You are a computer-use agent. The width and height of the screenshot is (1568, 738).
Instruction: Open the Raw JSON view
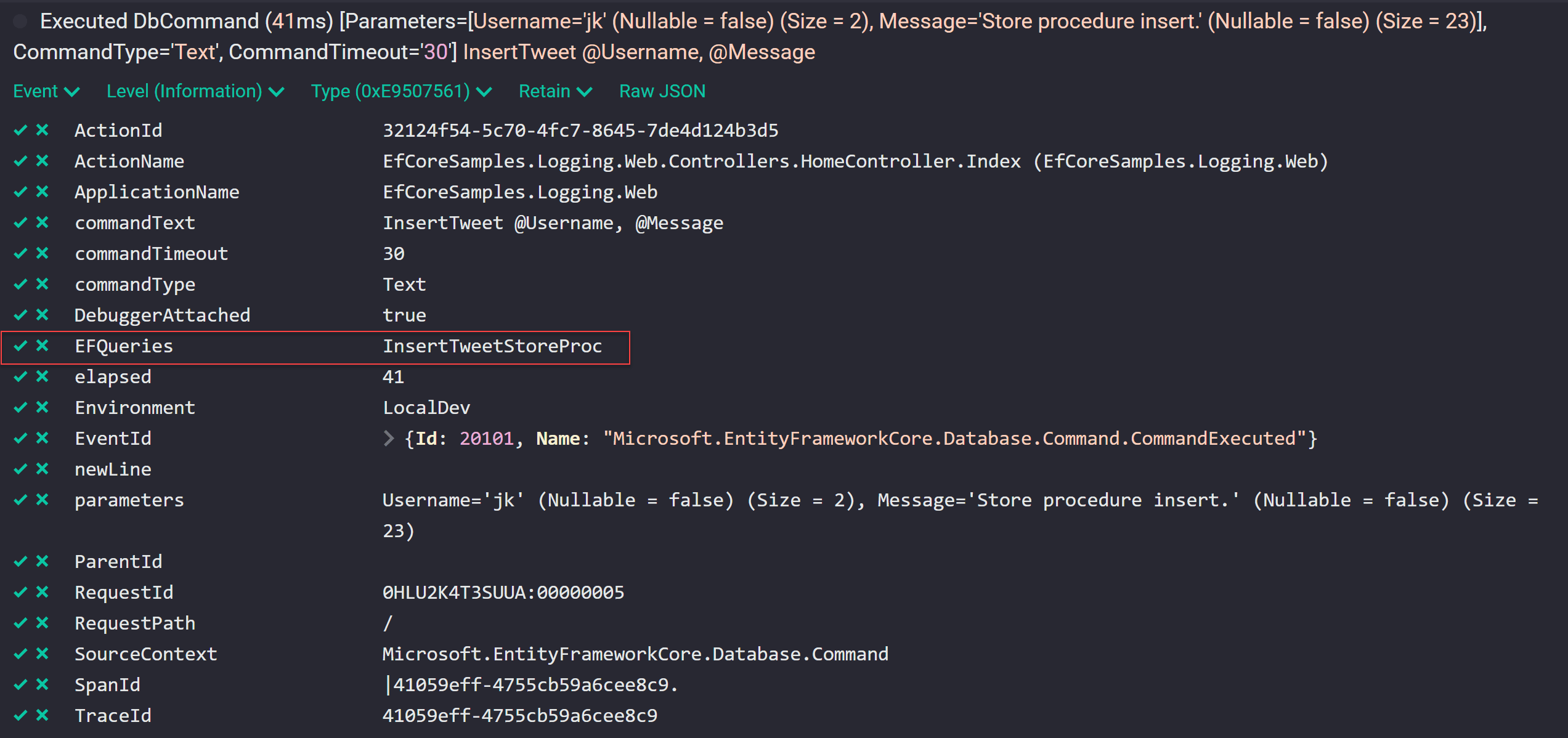(x=662, y=91)
